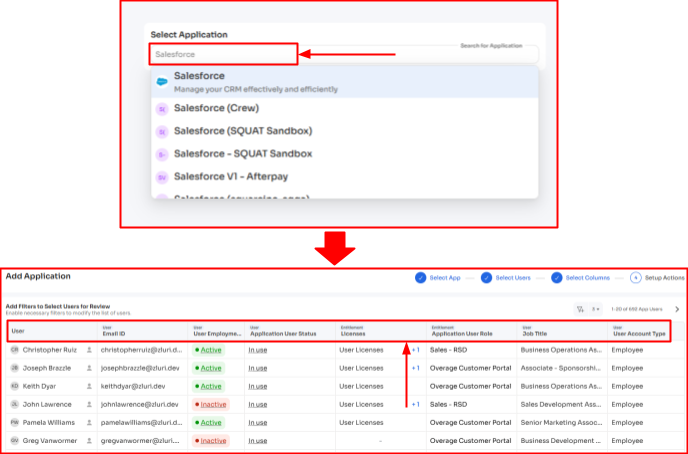
Task: Click the Setup Actions step number circle
Action: point(635,278)
